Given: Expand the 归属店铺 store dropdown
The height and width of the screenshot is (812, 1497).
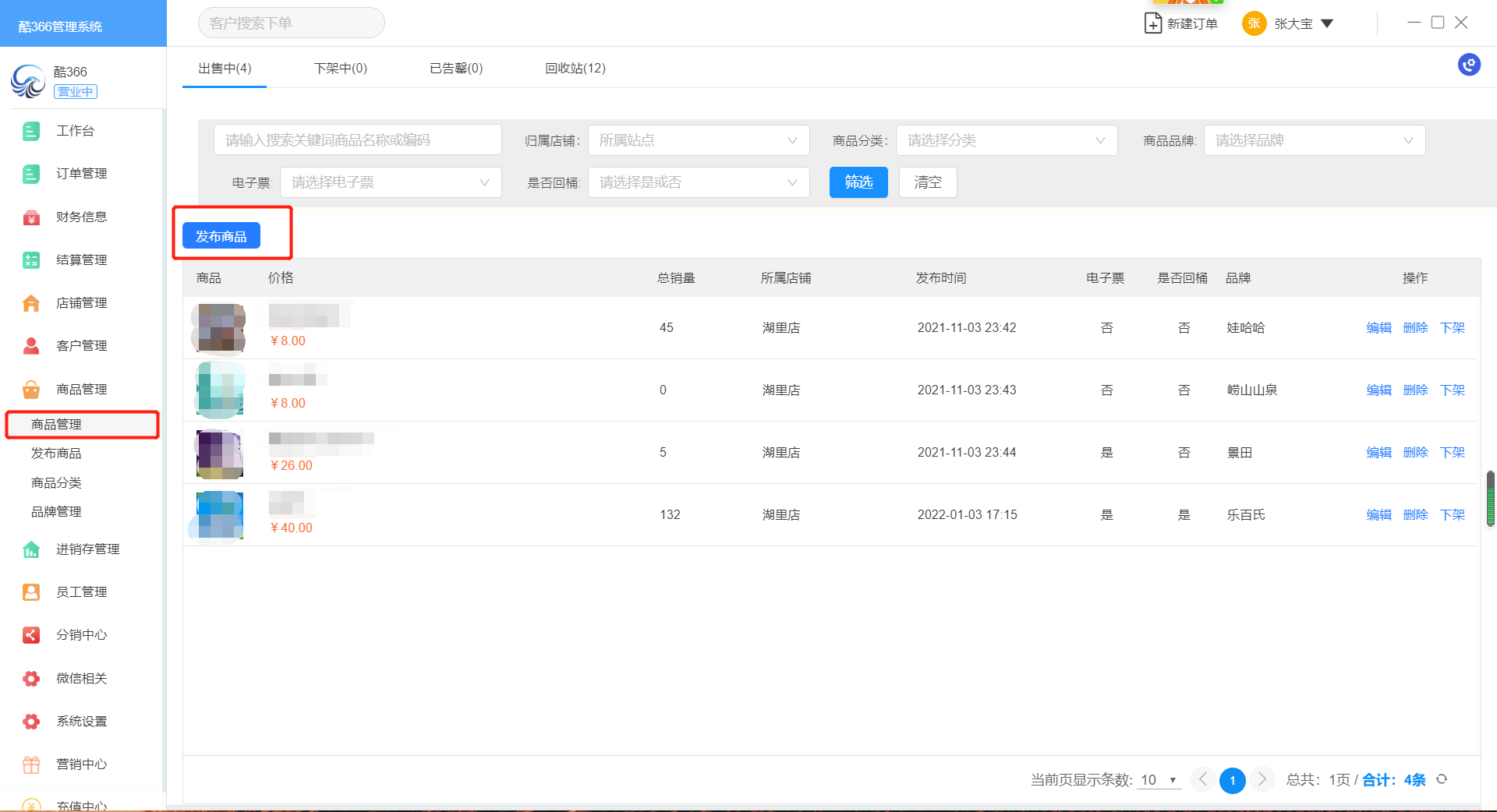Looking at the screenshot, I should 698,140.
